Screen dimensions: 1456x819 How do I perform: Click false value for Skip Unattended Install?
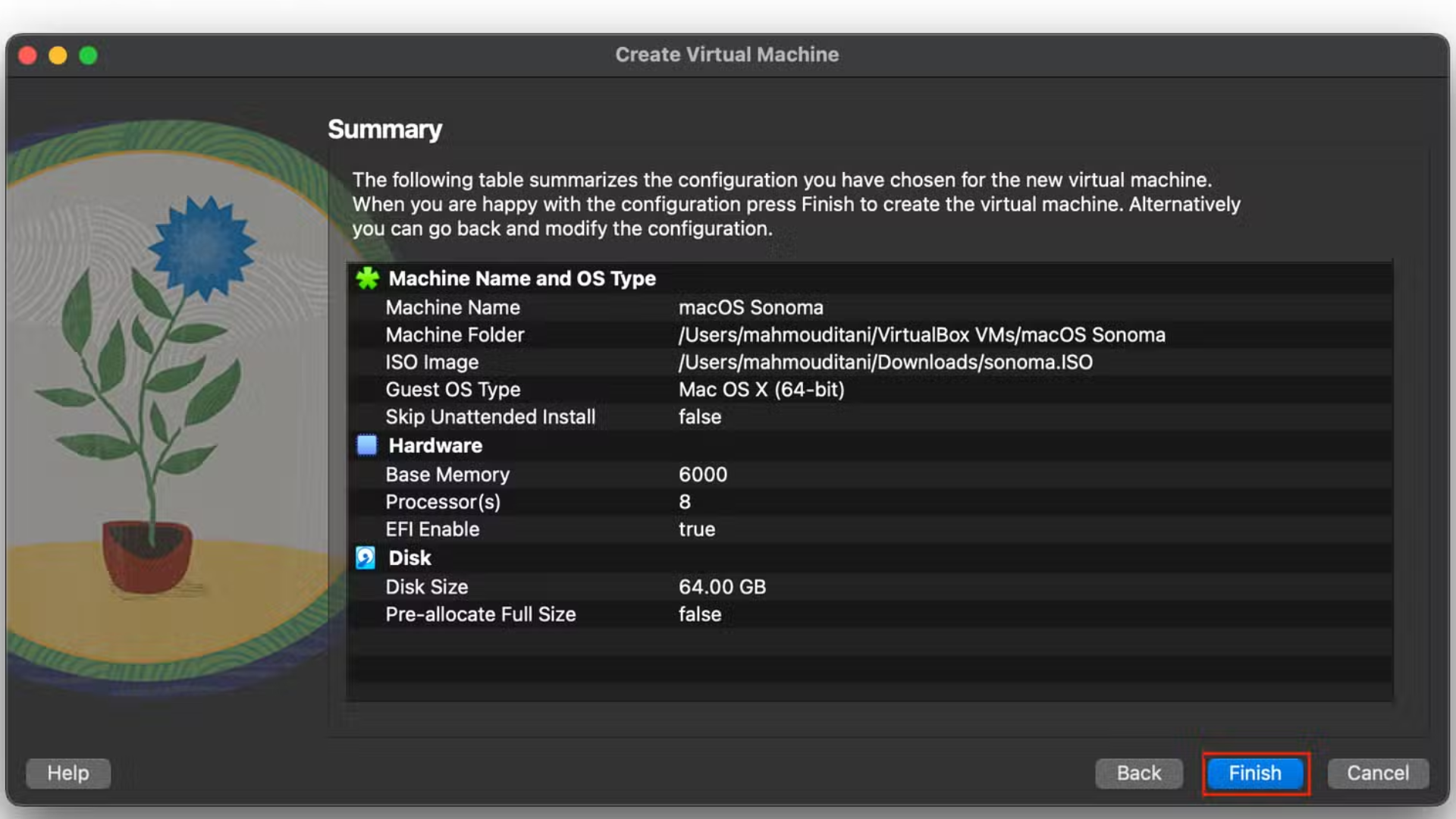700,416
